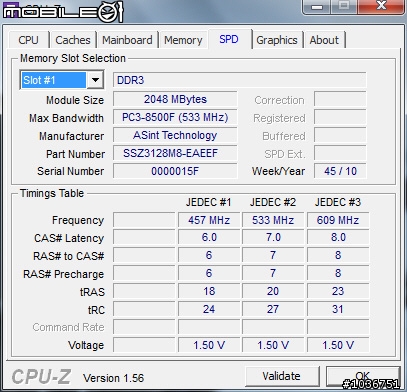Click the 2048 MBytes module size value

click(x=175, y=99)
